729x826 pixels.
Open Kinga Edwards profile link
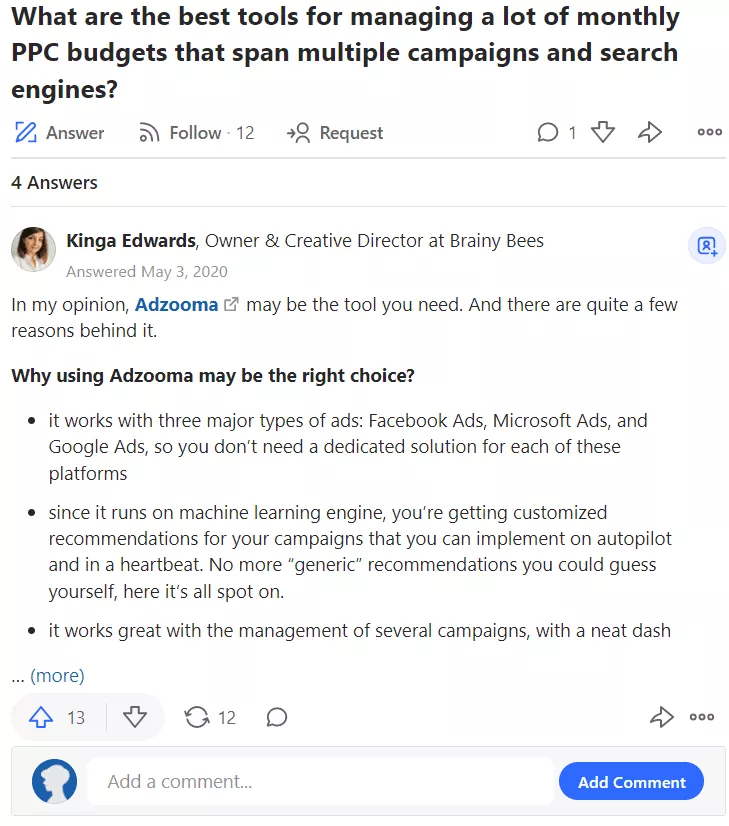point(131,241)
